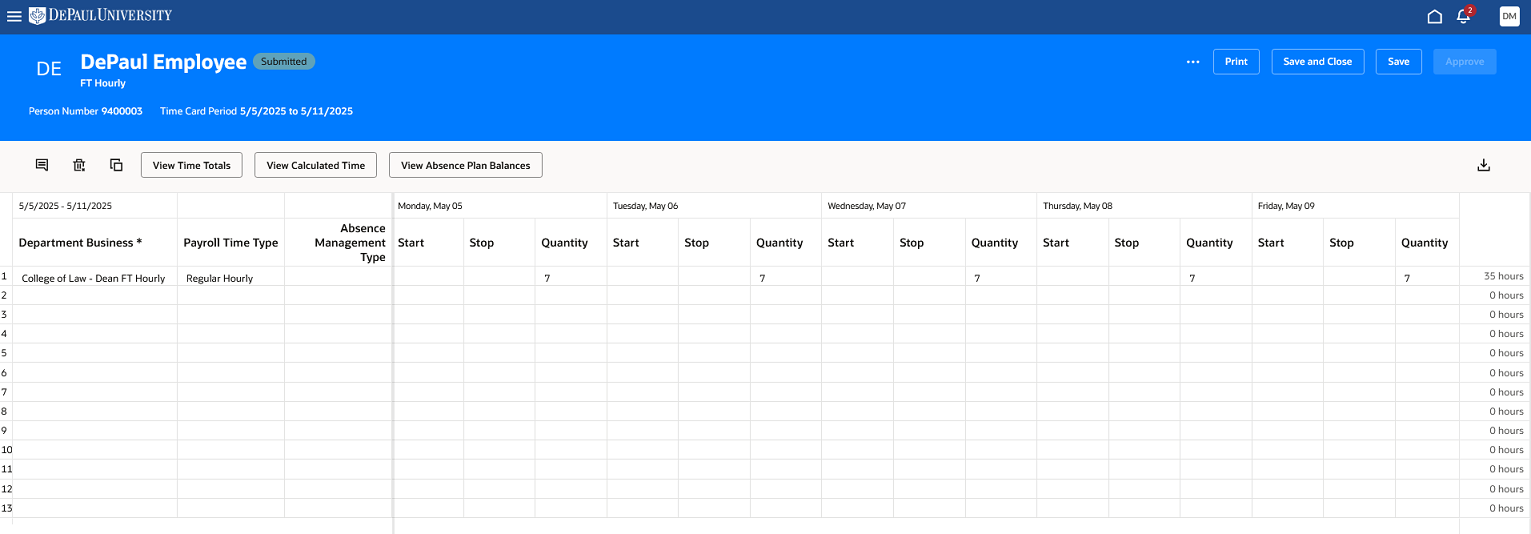Click the Payroll Time Type column header
The image size is (1531, 534).
[231, 243]
